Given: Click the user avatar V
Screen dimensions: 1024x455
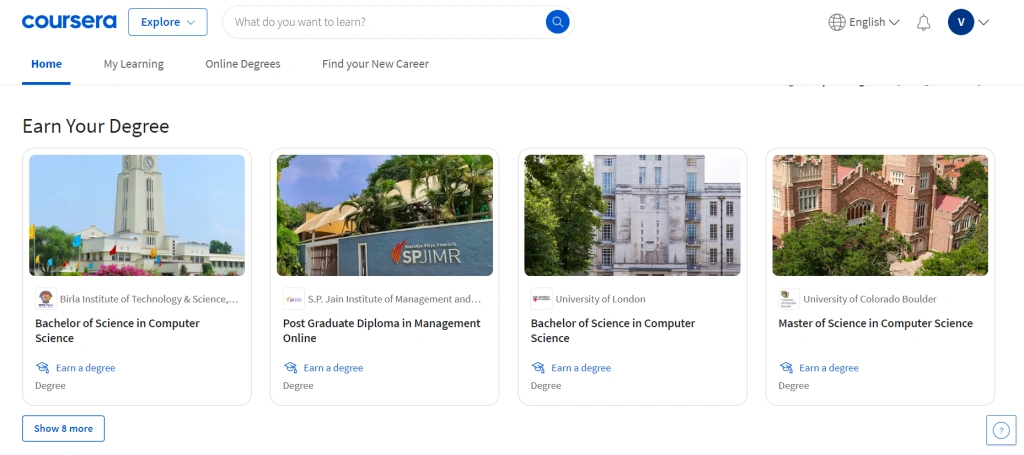Looking at the screenshot, I should (960, 22).
